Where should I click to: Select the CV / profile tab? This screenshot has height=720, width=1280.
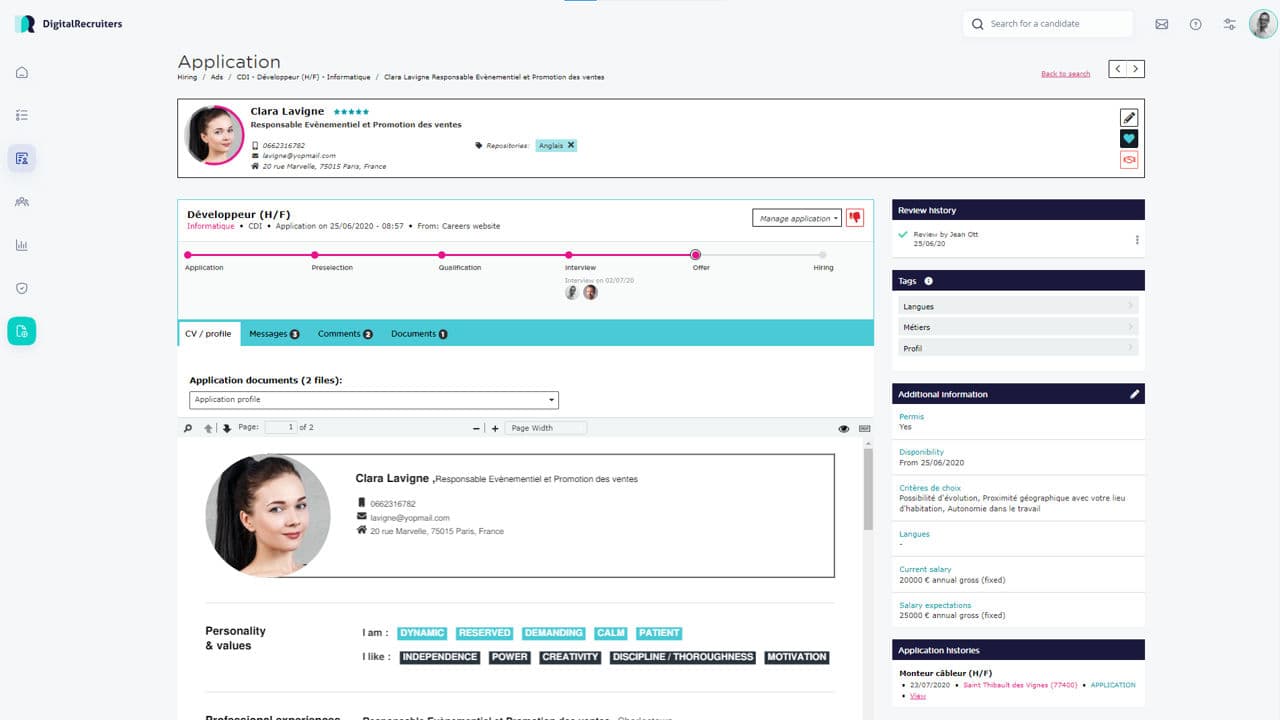[209, 333]
